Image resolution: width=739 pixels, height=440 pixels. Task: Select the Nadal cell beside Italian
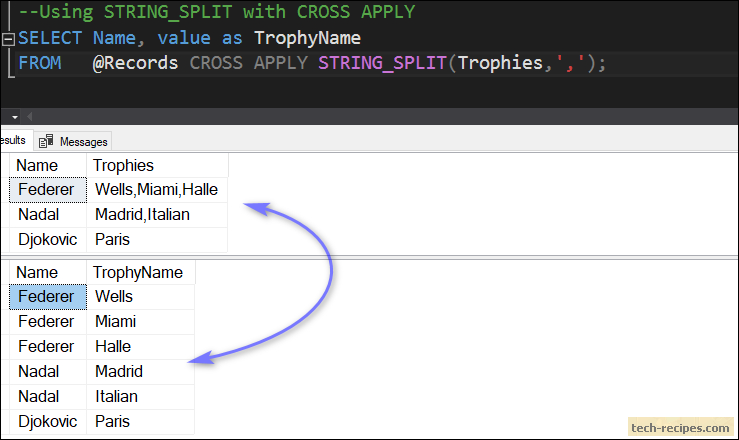pos(48,397)
